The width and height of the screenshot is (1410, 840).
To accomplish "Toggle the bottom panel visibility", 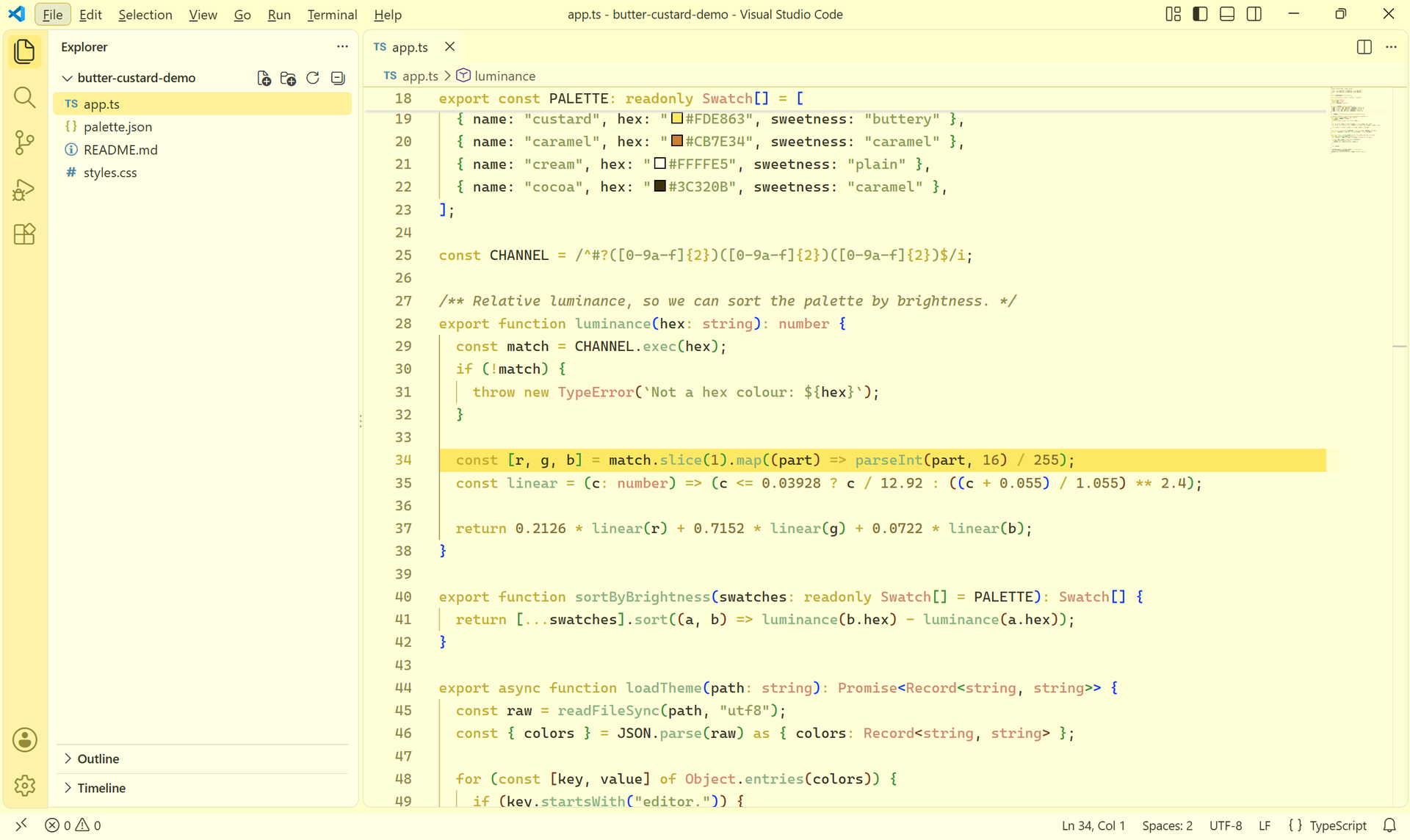I will click(1227, 14).
